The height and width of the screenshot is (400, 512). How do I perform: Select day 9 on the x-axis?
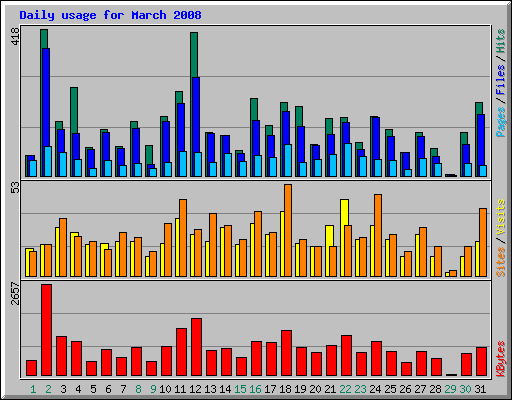click(x=153, y=389)
